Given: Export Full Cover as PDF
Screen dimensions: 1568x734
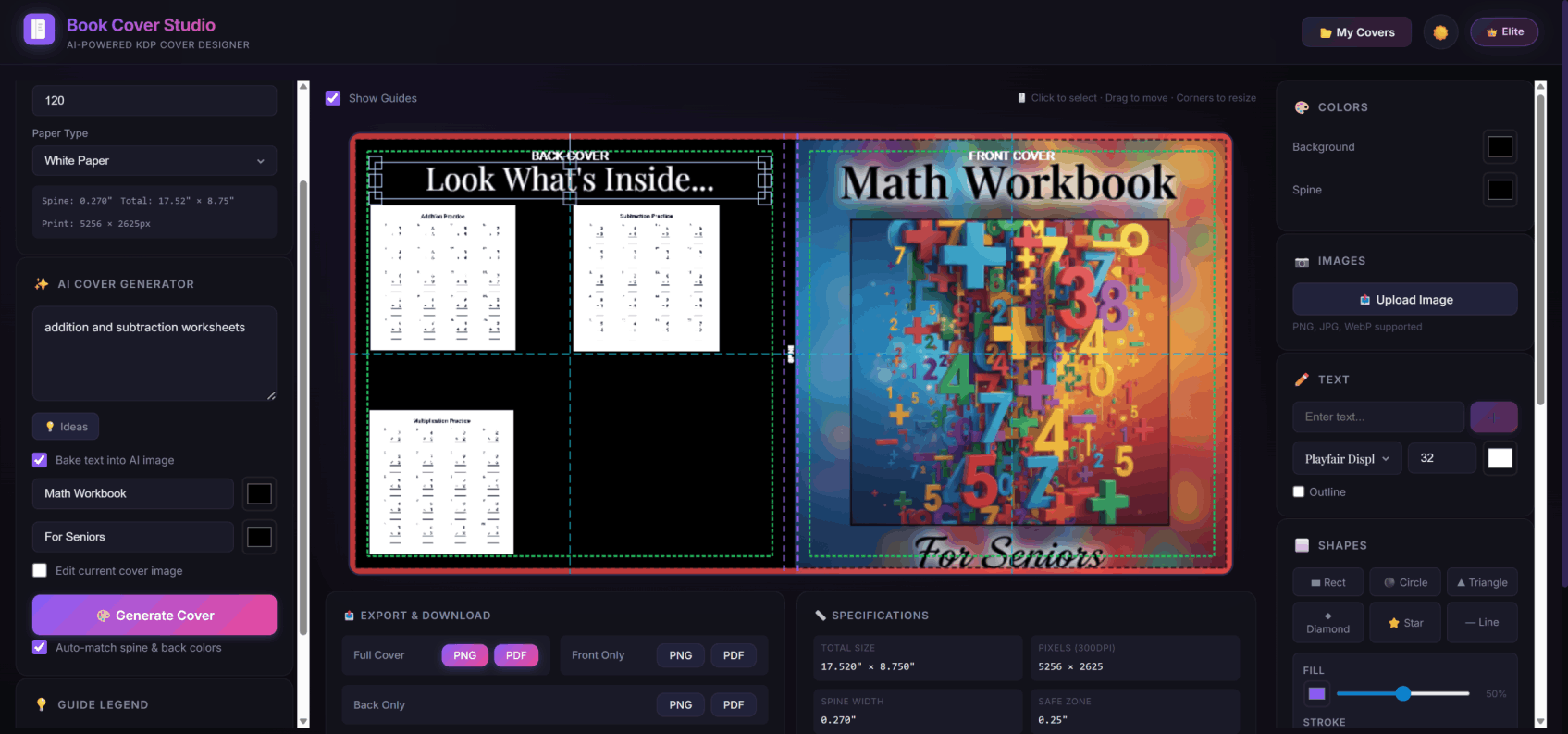Looking at the screenshot, I should point(516,655).
